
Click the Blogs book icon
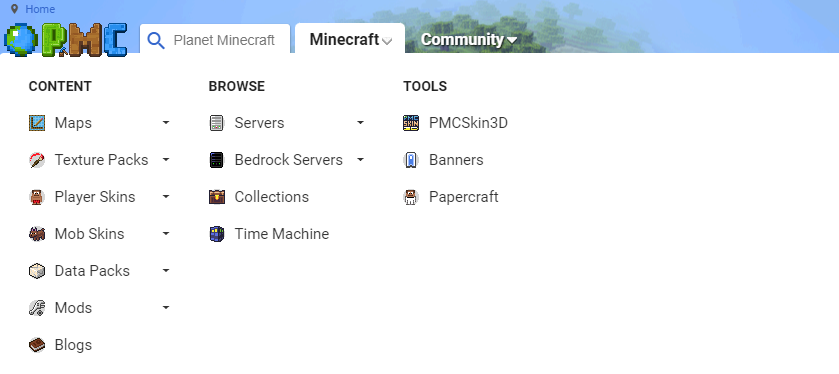point(37,345)
